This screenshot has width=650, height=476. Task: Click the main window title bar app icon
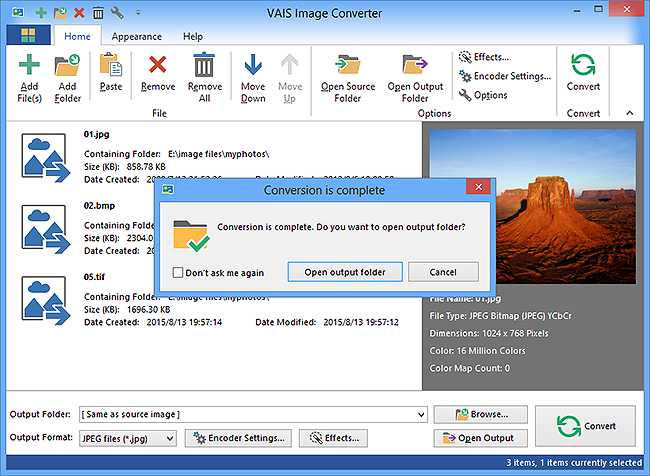coord(17,13)
